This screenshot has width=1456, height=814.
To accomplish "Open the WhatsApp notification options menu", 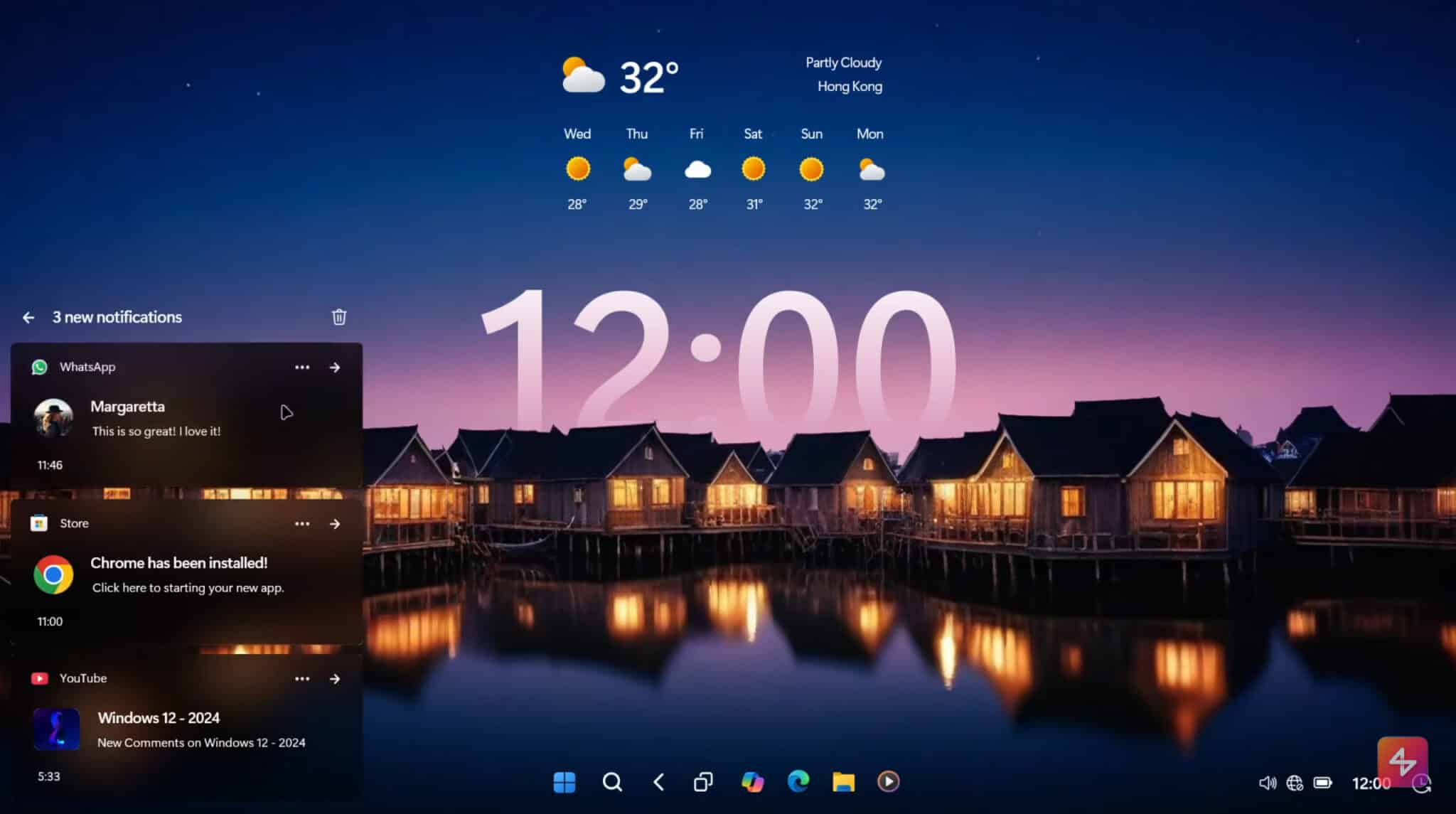I will [x=302, y=367].
